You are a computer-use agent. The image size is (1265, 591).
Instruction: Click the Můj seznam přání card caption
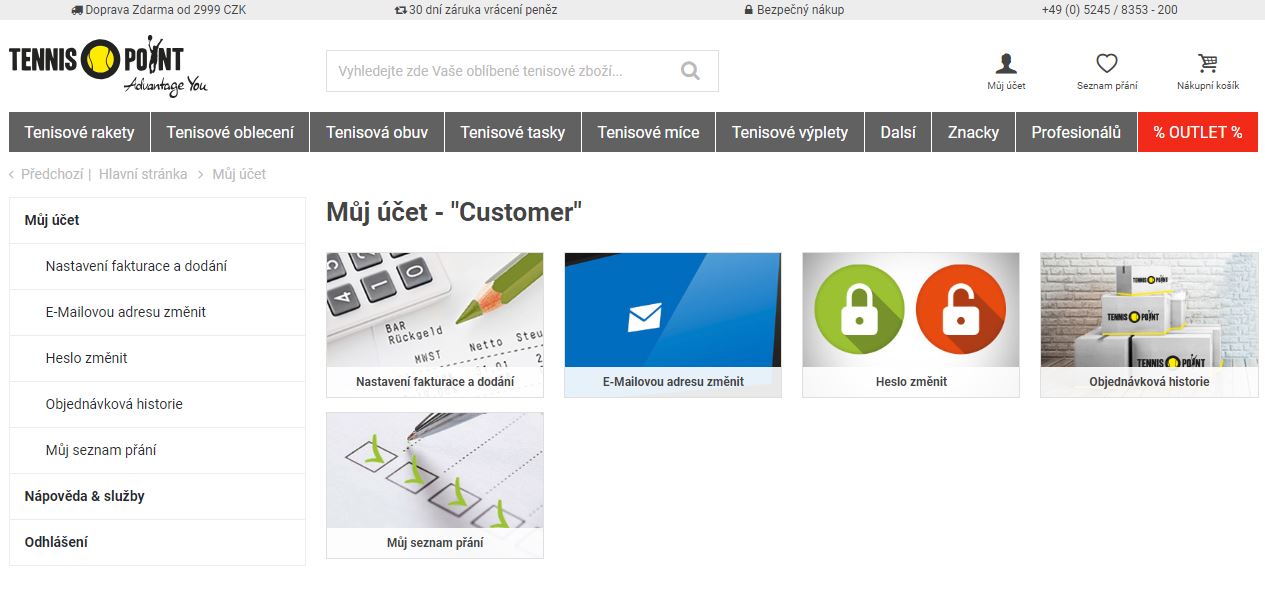click(435, 542)
